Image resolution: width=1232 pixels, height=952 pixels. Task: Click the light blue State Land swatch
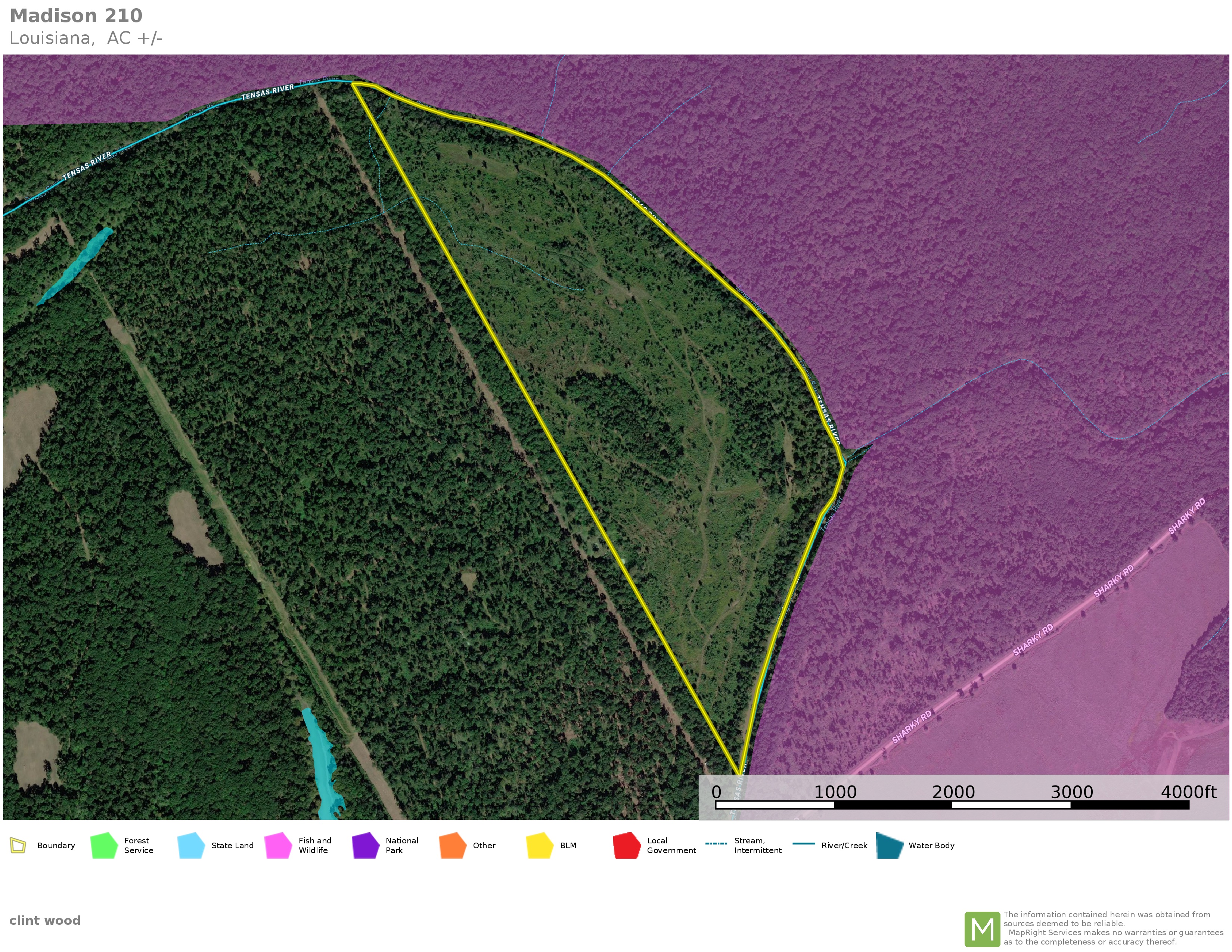click(191, 845)
